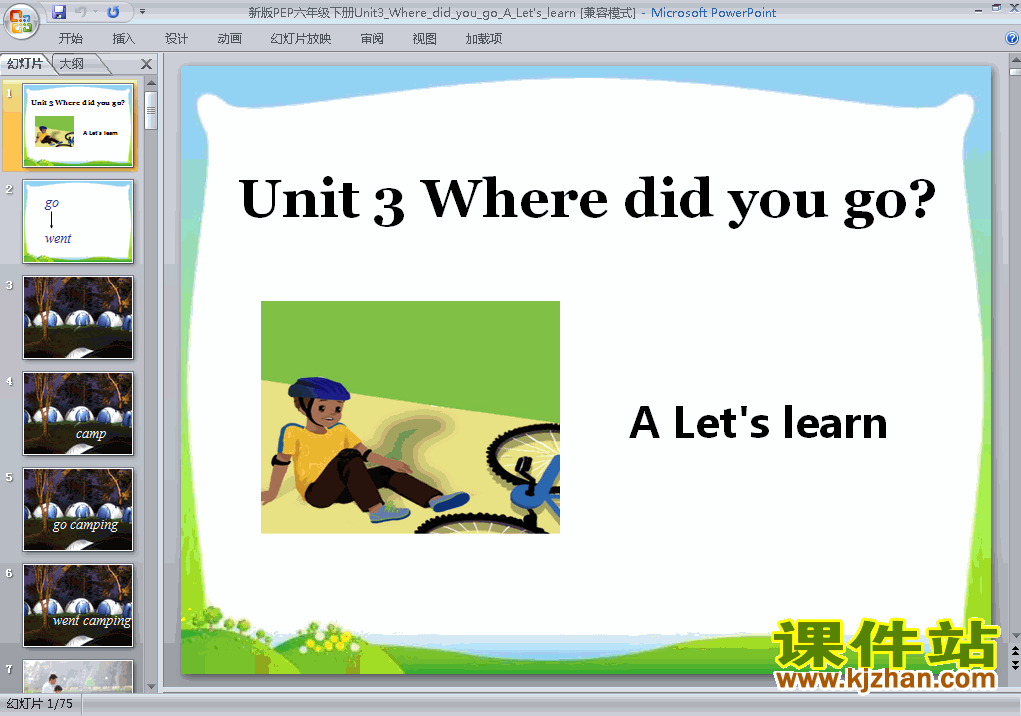Click the 'A Let's learn' text box
Screen dimensions: 1021x716
[x=758, y=423]
